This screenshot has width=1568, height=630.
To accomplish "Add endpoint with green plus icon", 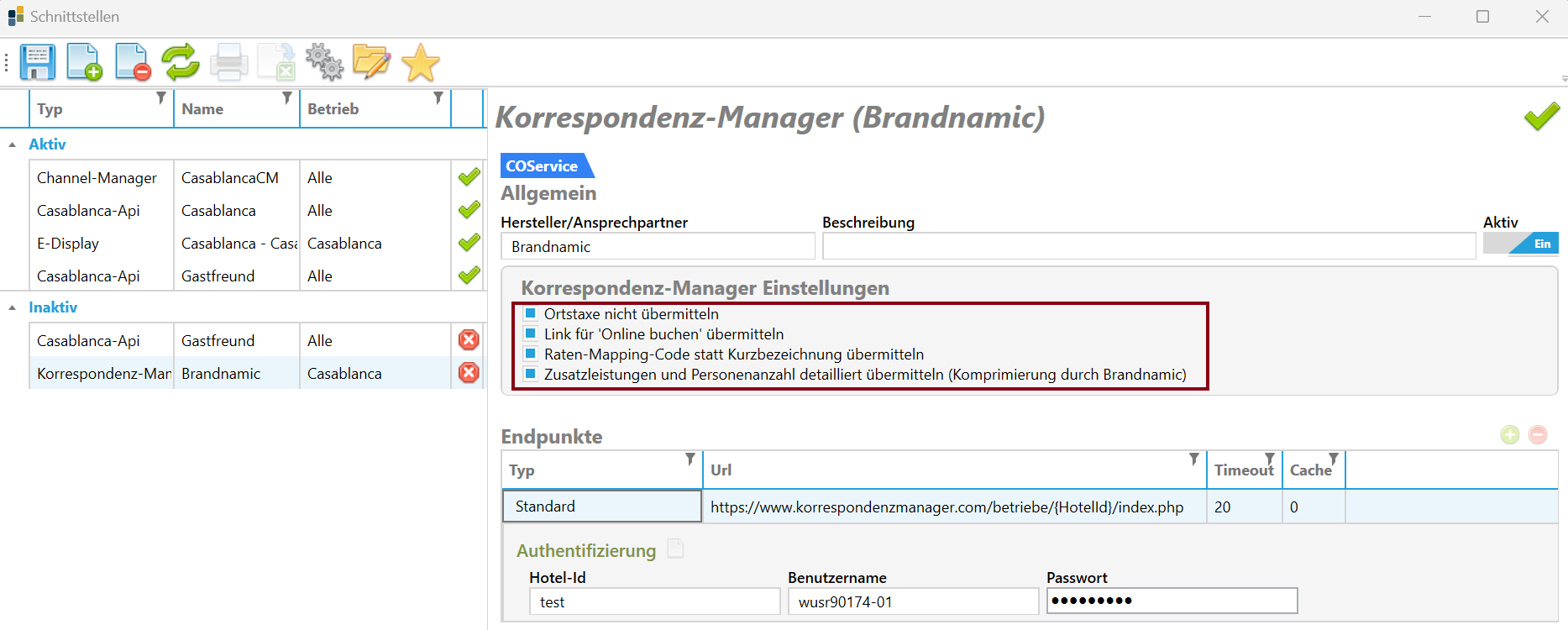I will pyautogui.click(x=1510, y=434).
